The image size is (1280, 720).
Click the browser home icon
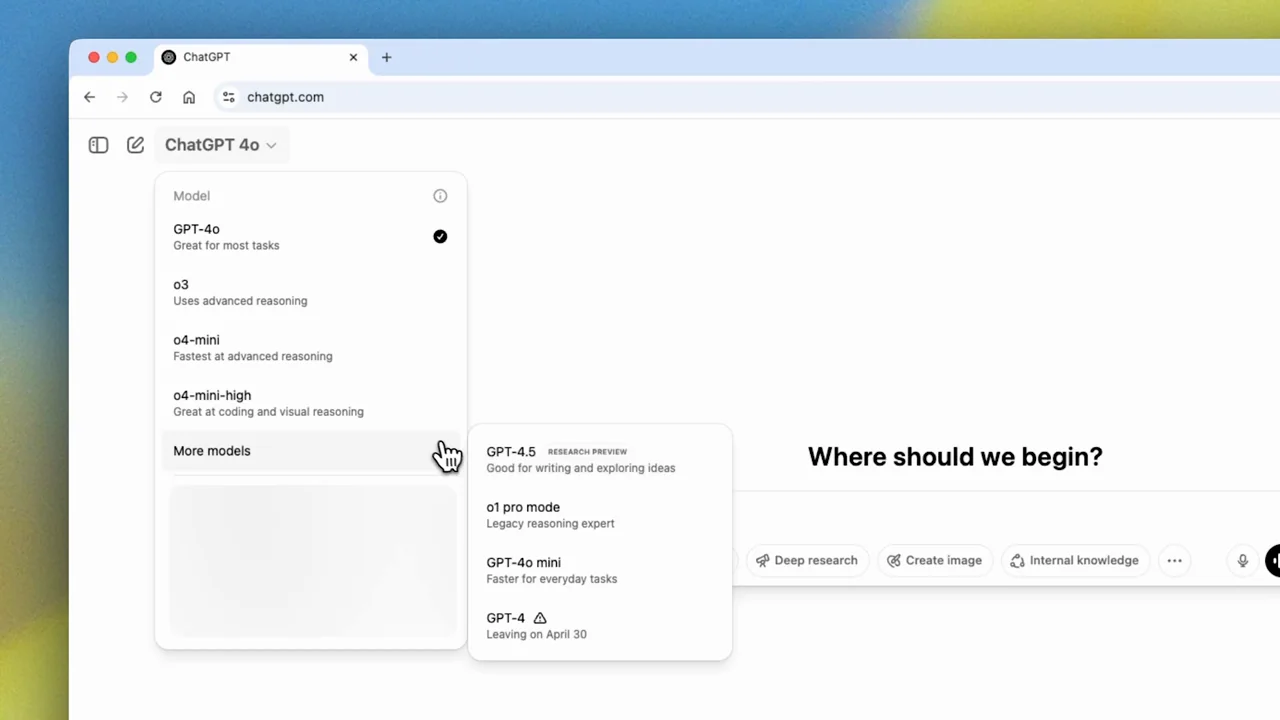click(x=189, y=97)
